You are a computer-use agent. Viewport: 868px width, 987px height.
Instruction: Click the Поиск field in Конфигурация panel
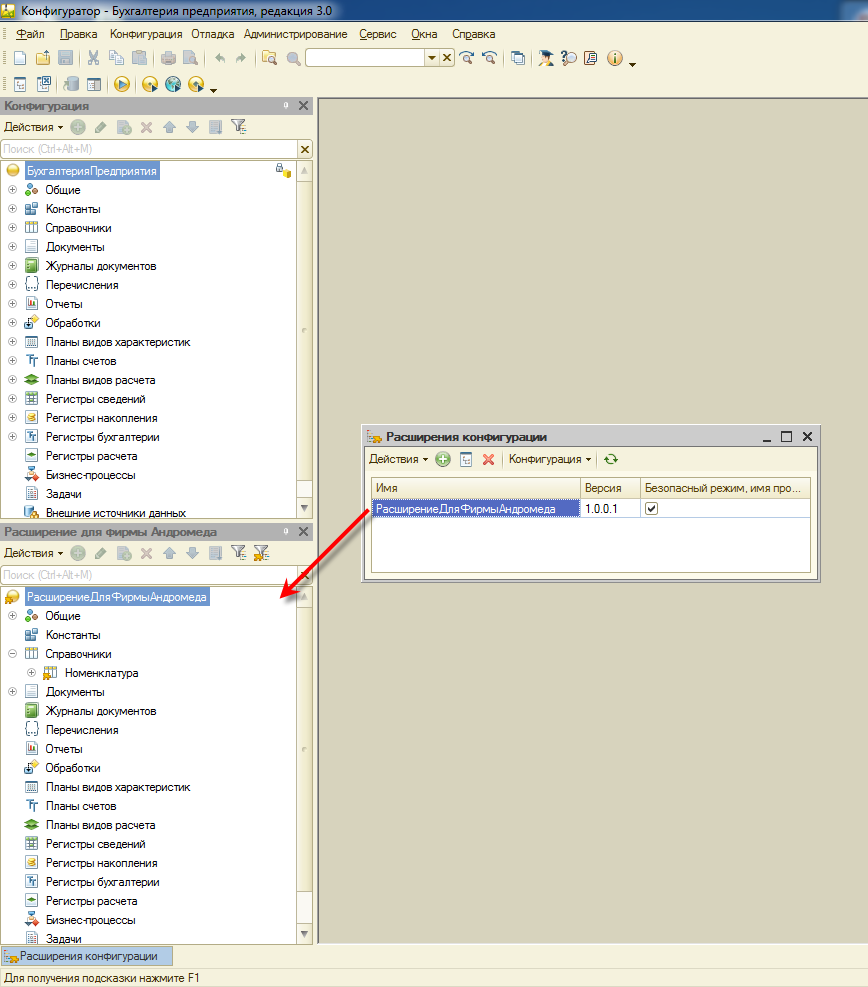[149, 149]
